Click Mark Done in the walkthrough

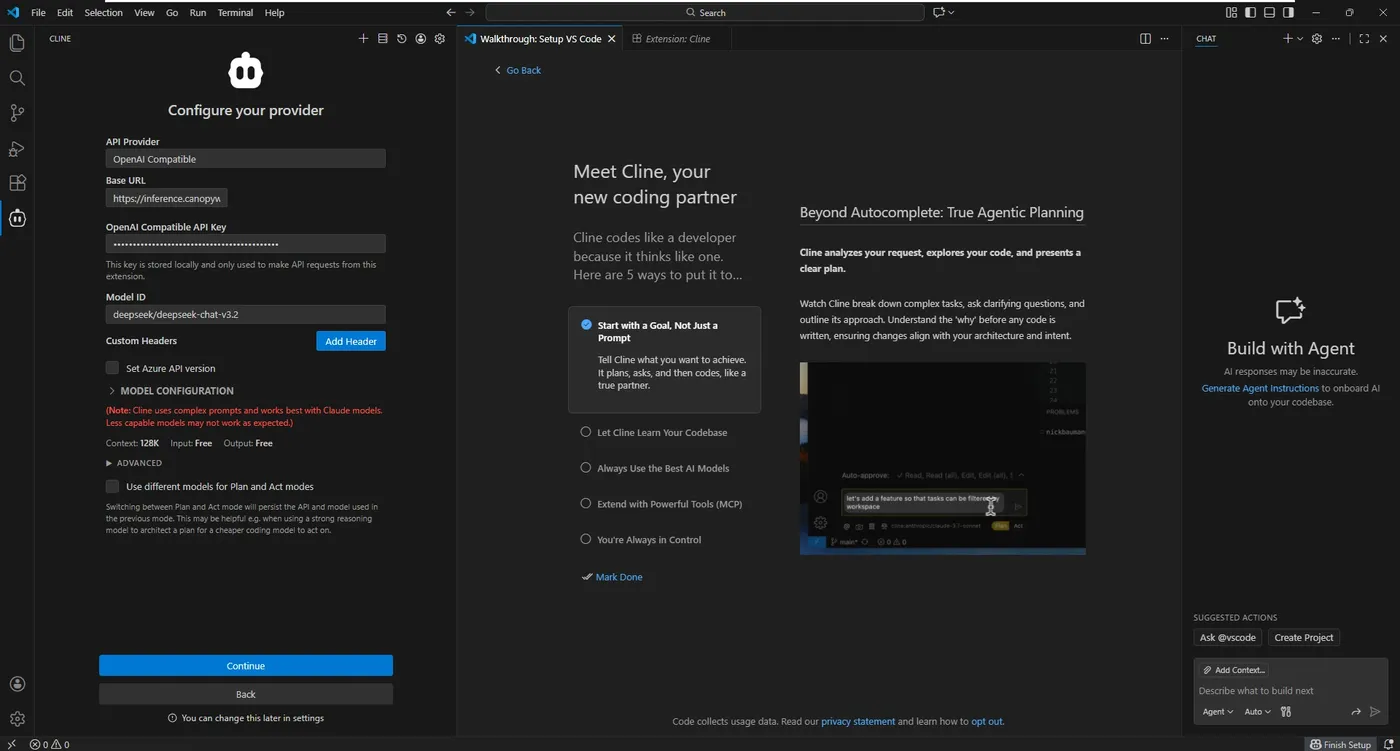(612, 577)
